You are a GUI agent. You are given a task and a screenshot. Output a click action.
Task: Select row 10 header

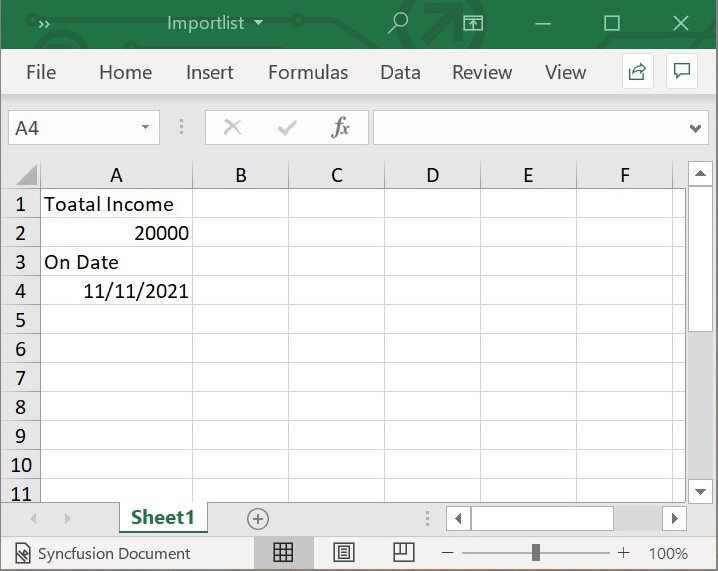tap(20, 465)
